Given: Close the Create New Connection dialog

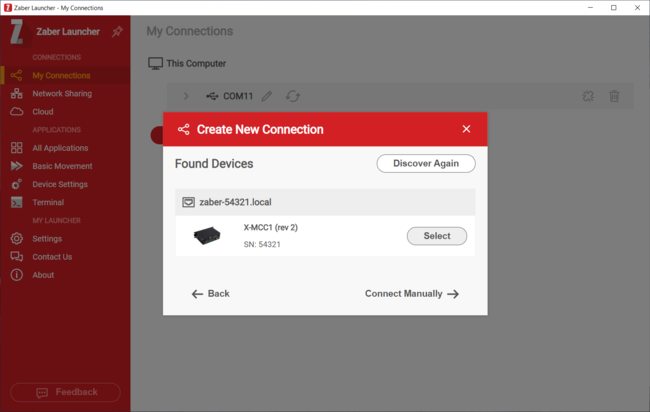Looking at the screenshot, I should (466, 129).
